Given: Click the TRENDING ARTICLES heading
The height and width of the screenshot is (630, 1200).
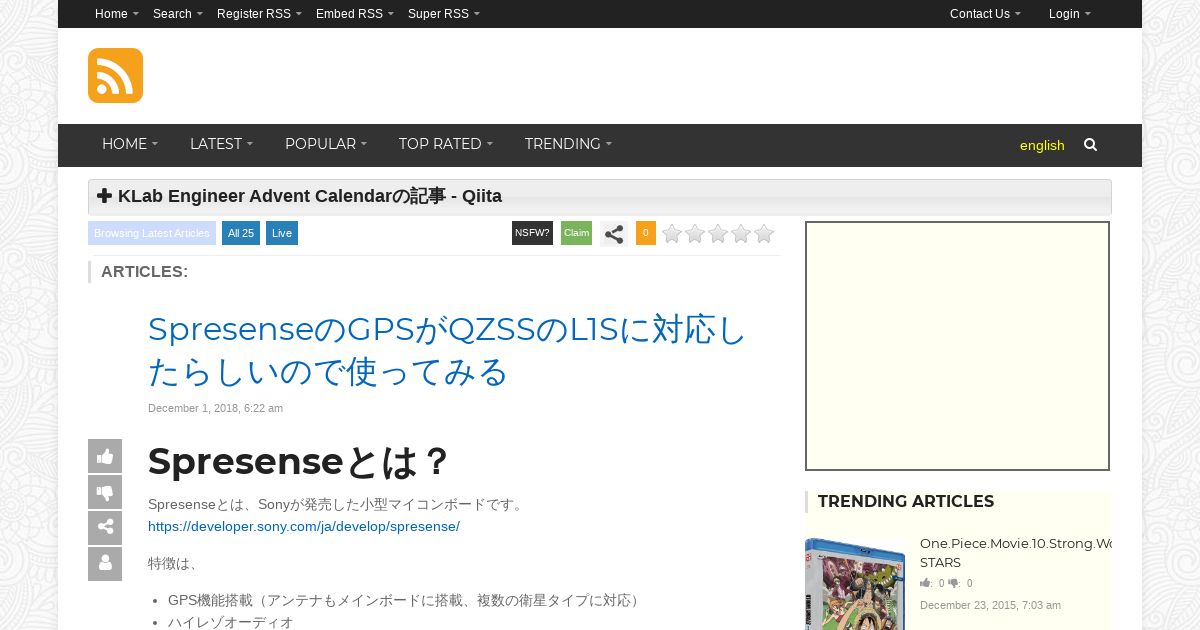Looking at the screenshot, I should click(906, 501).
